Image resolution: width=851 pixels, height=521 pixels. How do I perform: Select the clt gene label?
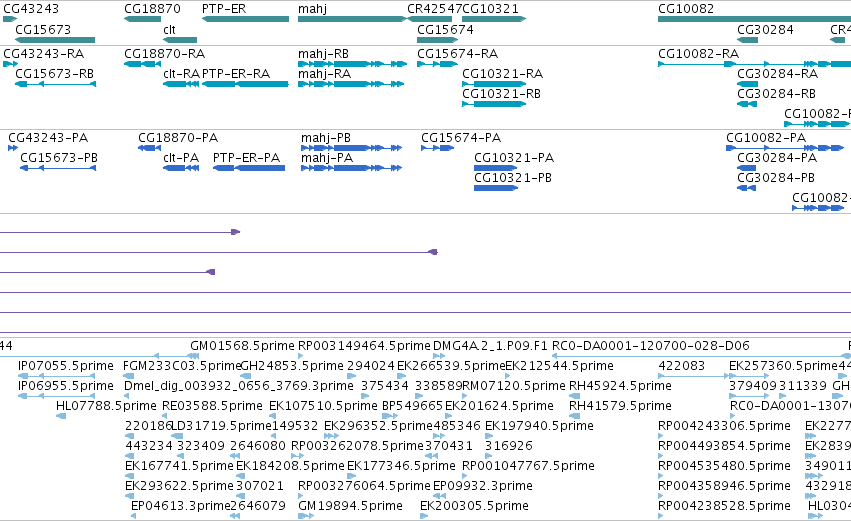coord(169,29)
